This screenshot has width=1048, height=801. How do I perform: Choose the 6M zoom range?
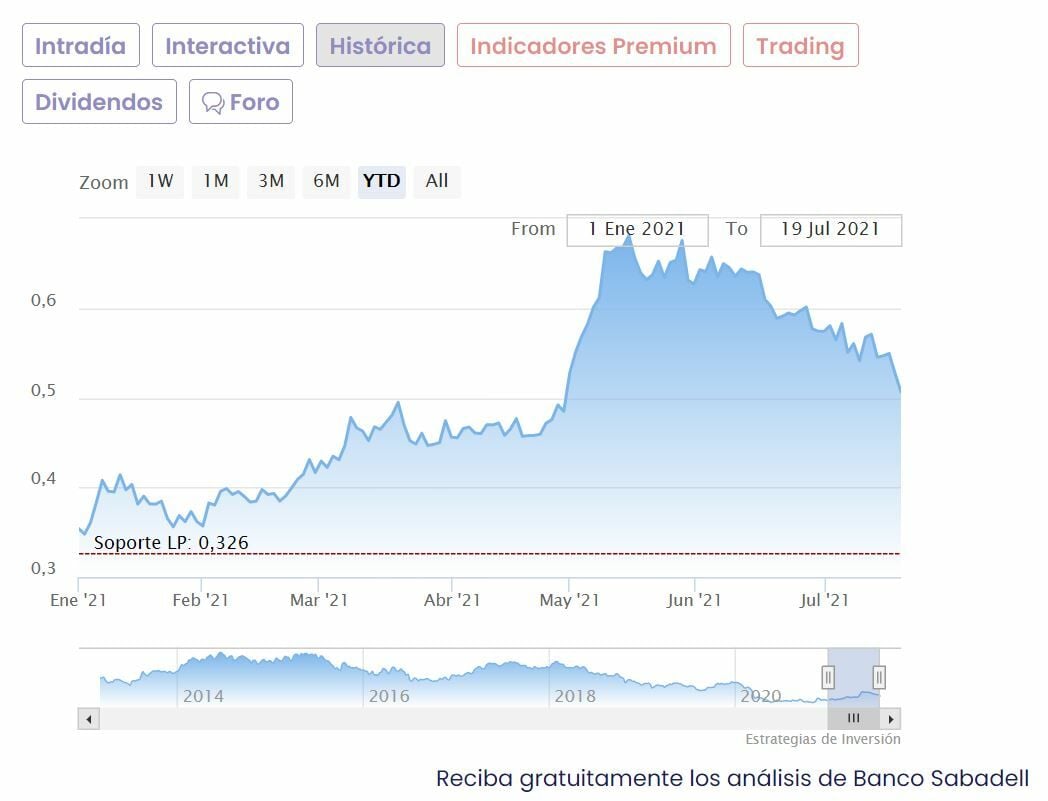click(326, 181)
